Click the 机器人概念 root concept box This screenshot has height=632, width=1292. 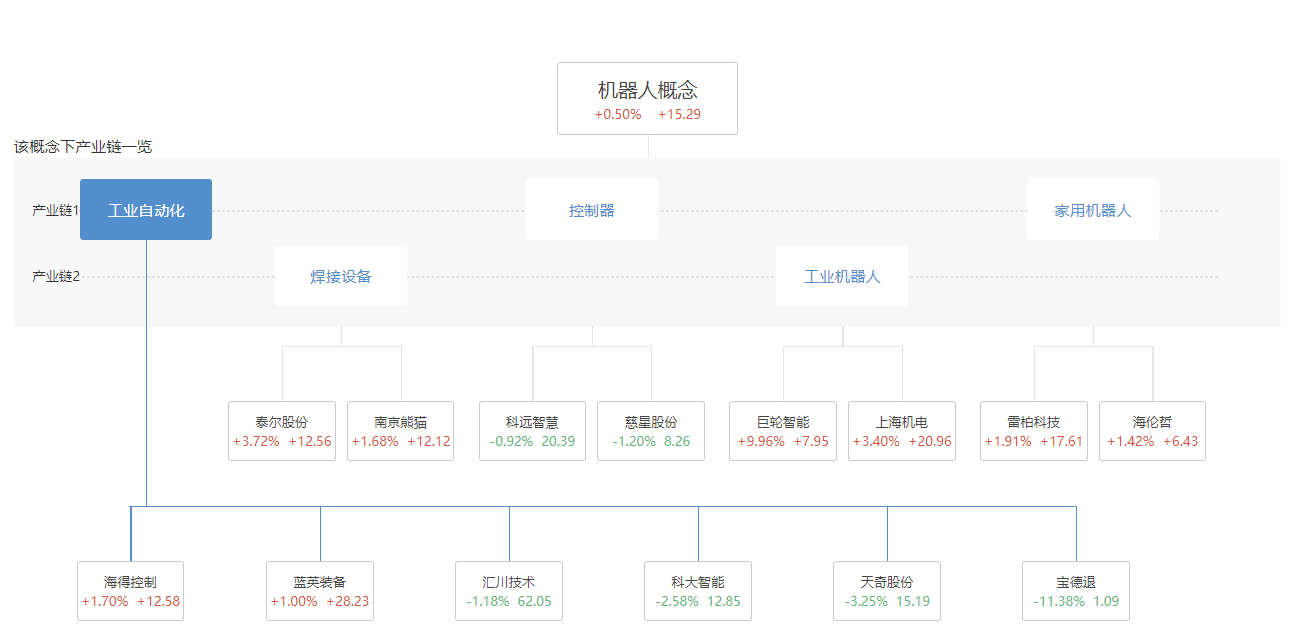click(647, 99)
